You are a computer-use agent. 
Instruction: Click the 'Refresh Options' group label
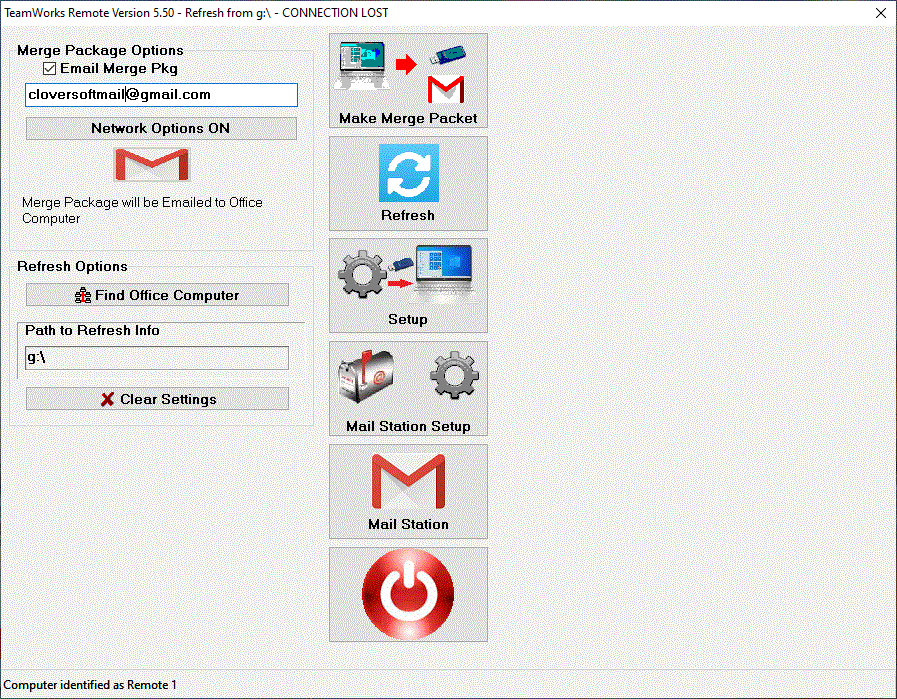(x=72, y=267)
